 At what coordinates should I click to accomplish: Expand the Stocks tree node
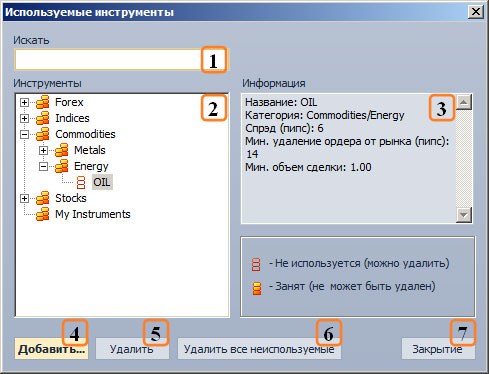pos(24,198)
